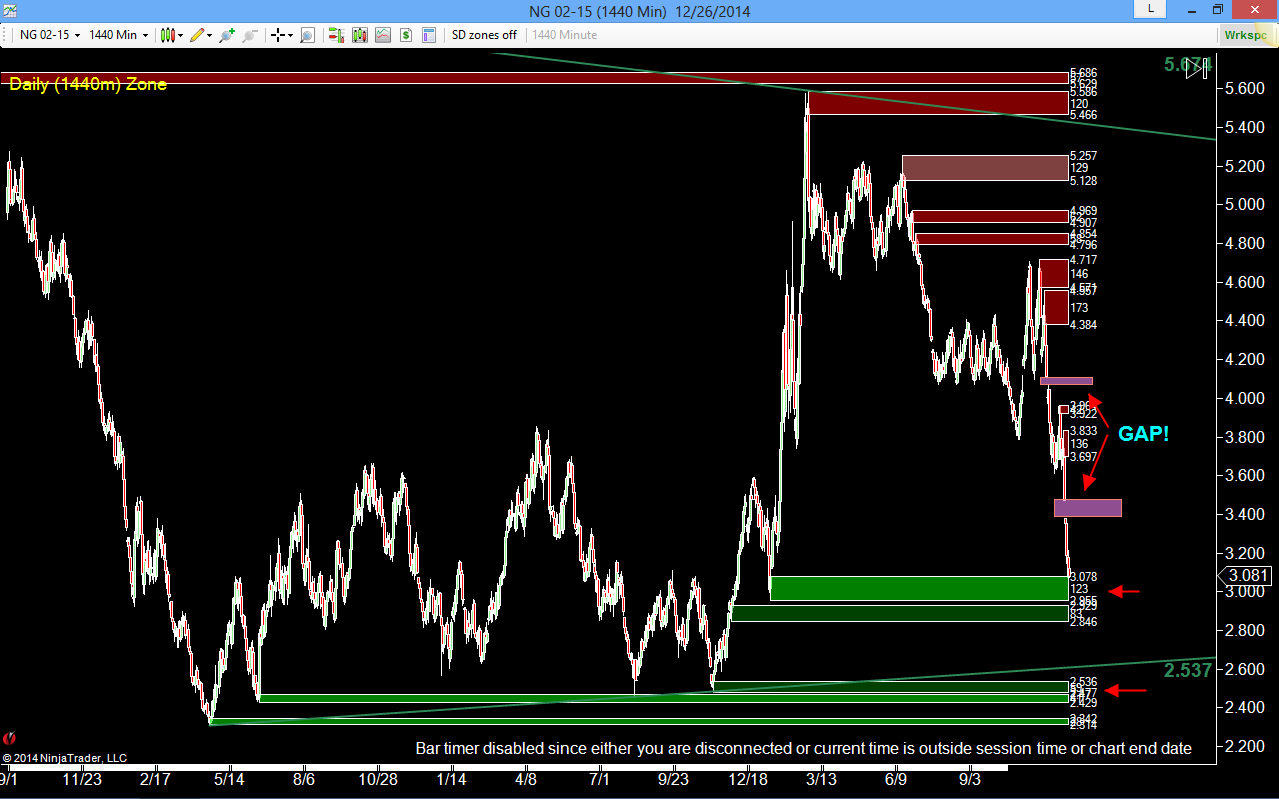Open the data series candlestick icon

[360, 35]
